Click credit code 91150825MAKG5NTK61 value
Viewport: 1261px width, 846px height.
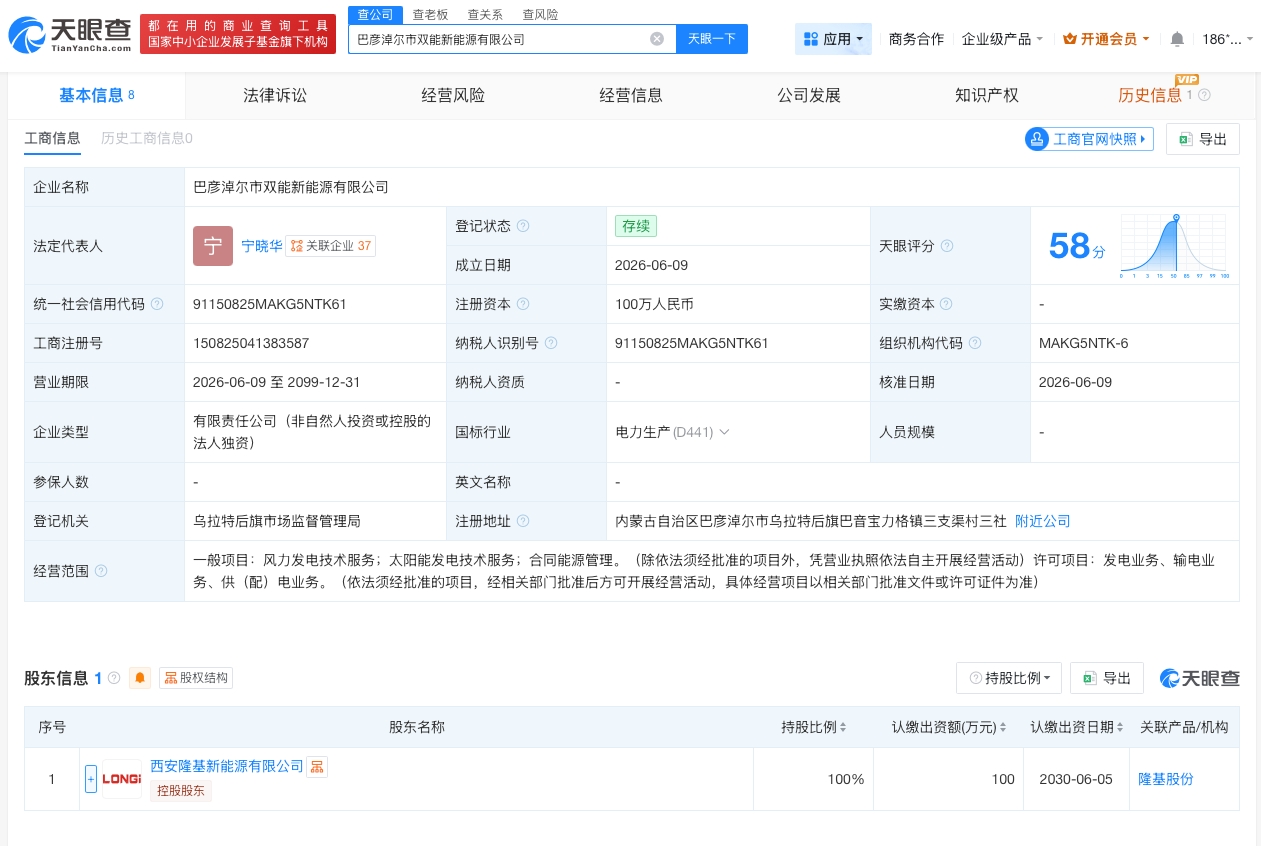(270, 304)
